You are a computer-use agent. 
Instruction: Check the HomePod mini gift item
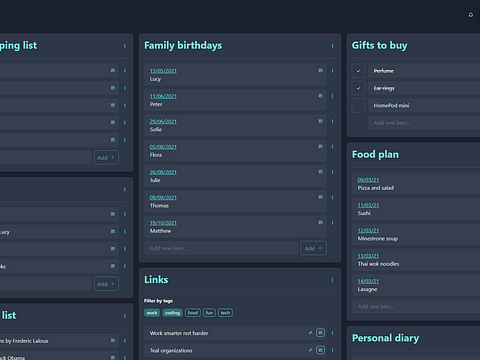click(x=359, y=105)
